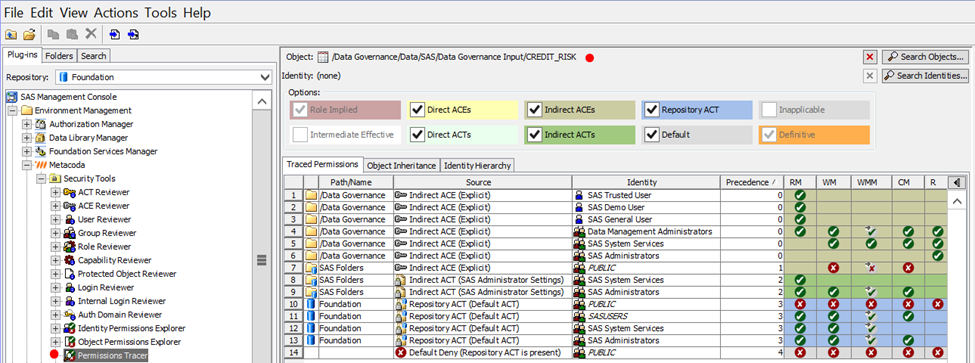Screen dimensions: 975x363
Task: Select the Group Reviewer icon
Action: pyautogui.click(x=69, y=233)
